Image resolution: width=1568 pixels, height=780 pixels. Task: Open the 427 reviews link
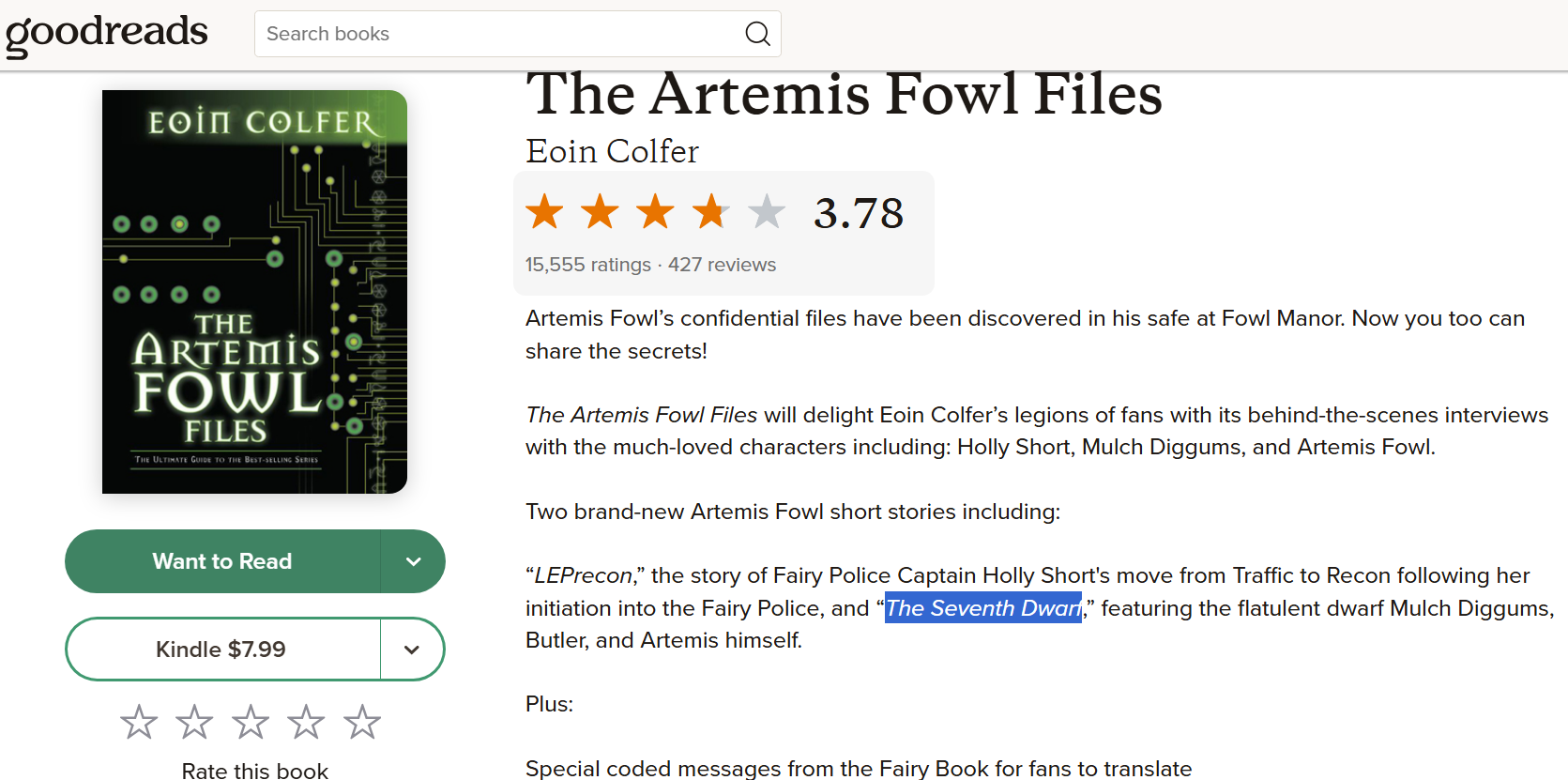point(722,265)
